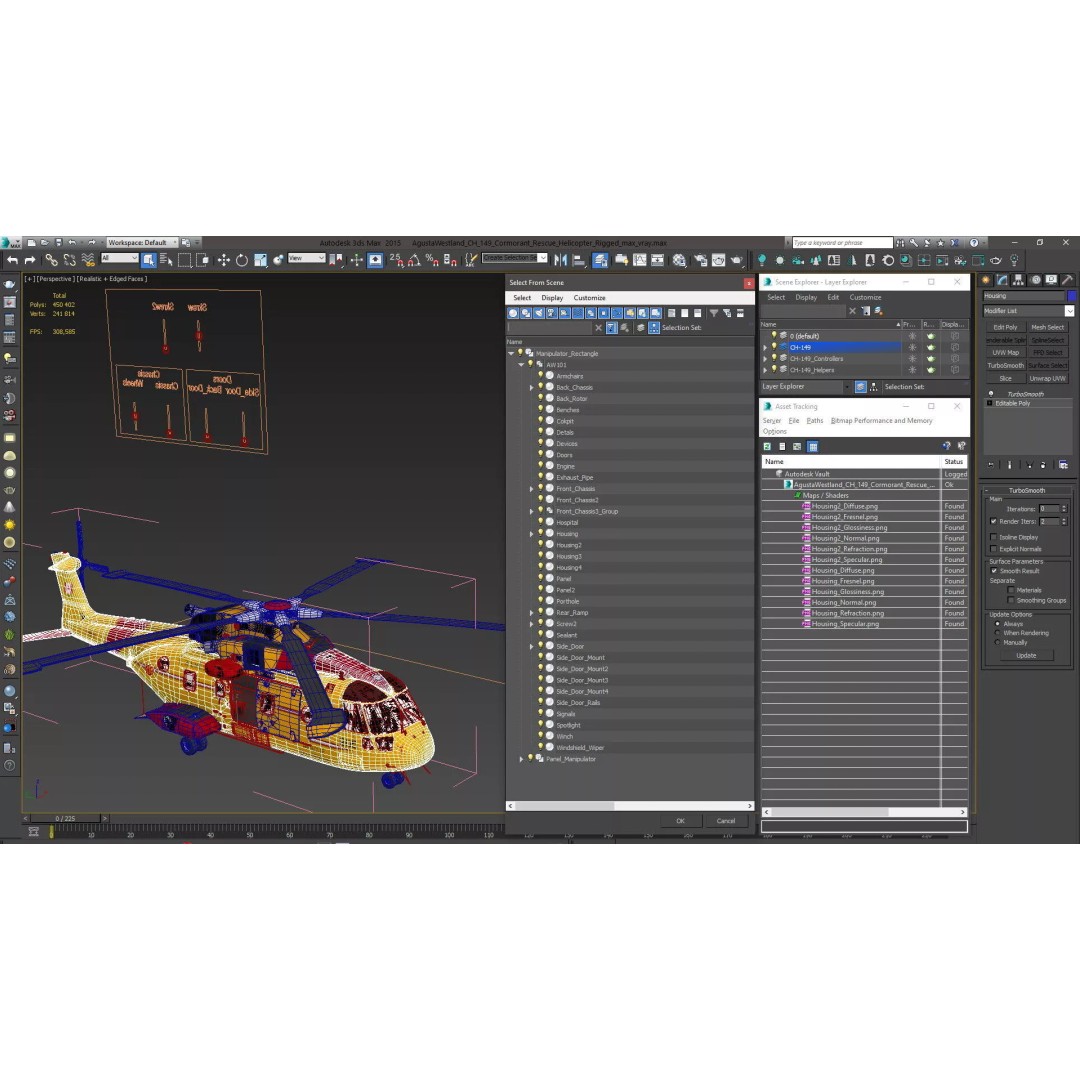Screen dimensions: 1080x1080
Task: Click the Redo arrow in main toolbar
Action: pos(30,260)
